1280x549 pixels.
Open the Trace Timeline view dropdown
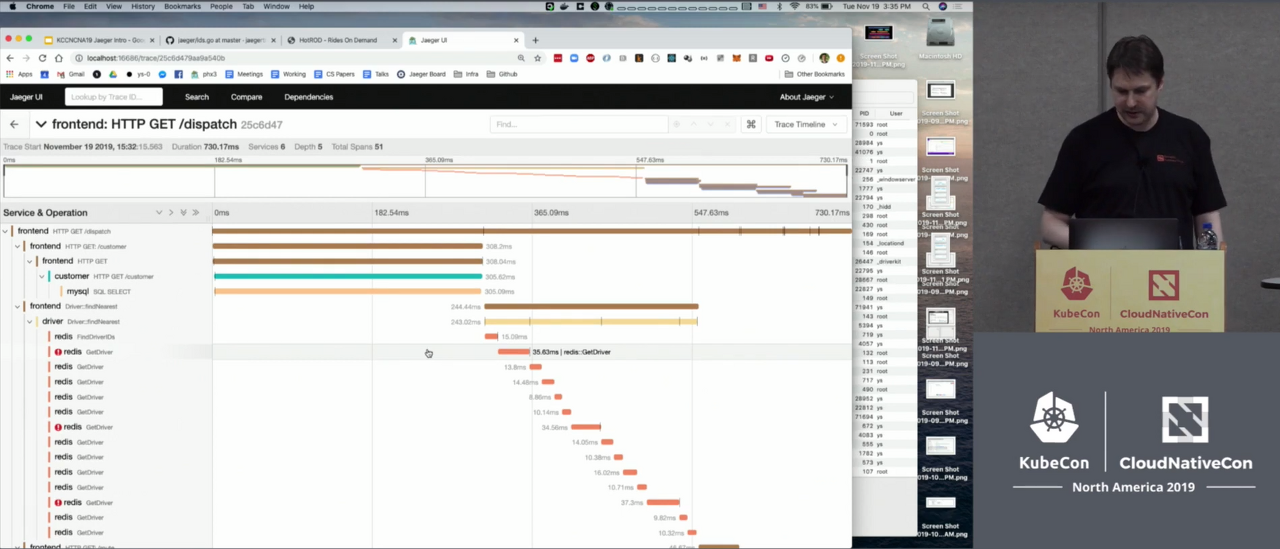click(805, 124)
